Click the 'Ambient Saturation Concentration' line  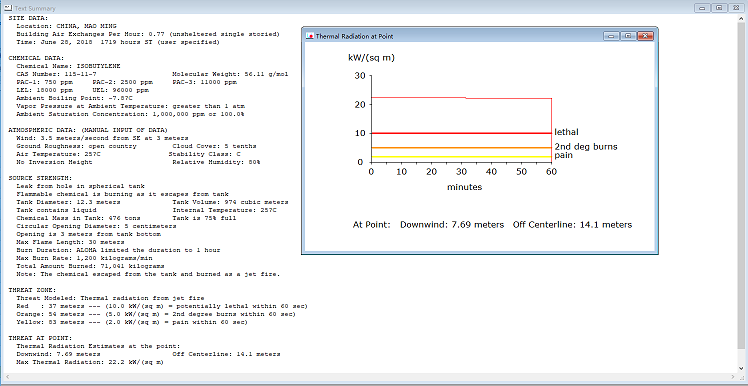pos(131,114)
